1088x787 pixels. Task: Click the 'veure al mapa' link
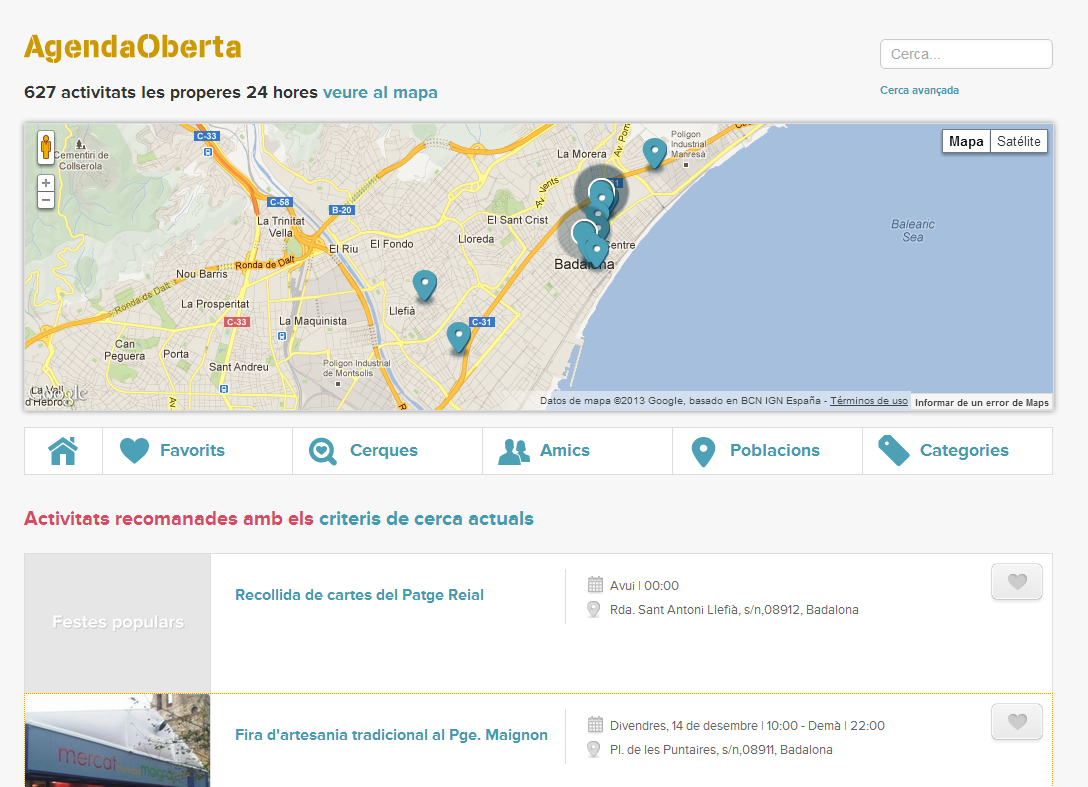(380, 93)
